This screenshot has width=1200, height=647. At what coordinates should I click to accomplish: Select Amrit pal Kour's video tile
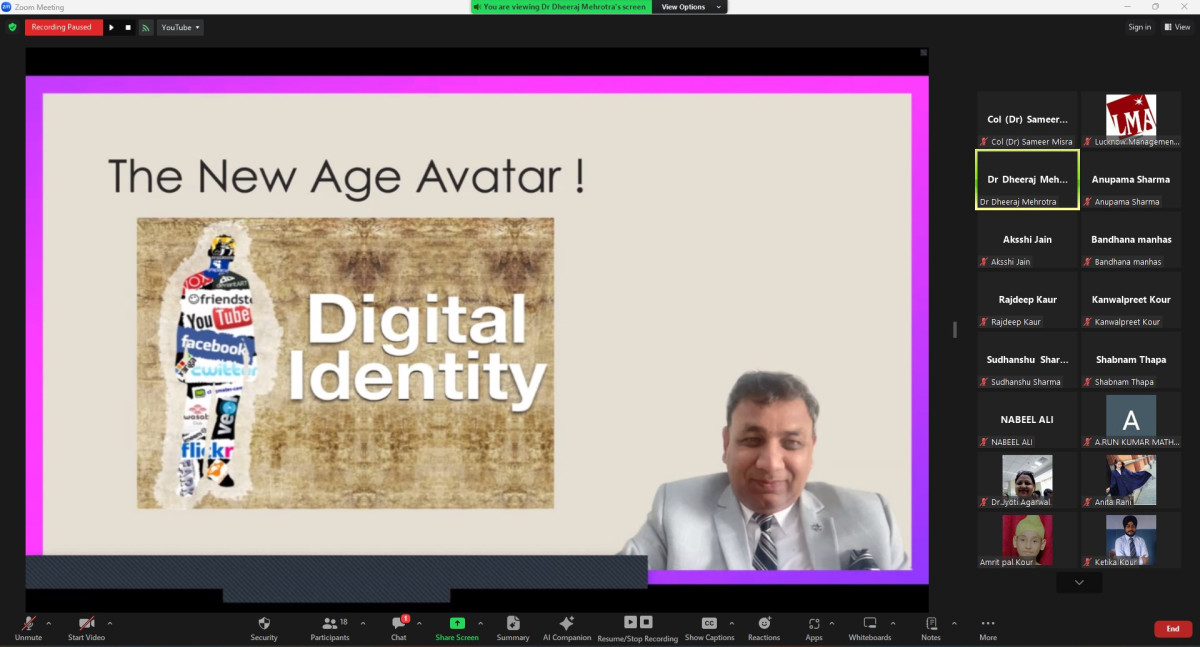1027,540
